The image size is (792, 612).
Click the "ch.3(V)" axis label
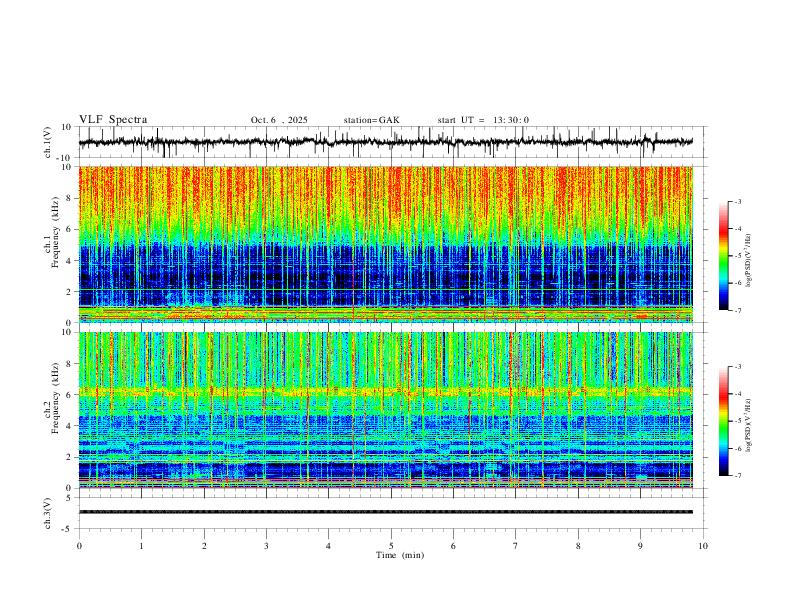click(48, 513)
